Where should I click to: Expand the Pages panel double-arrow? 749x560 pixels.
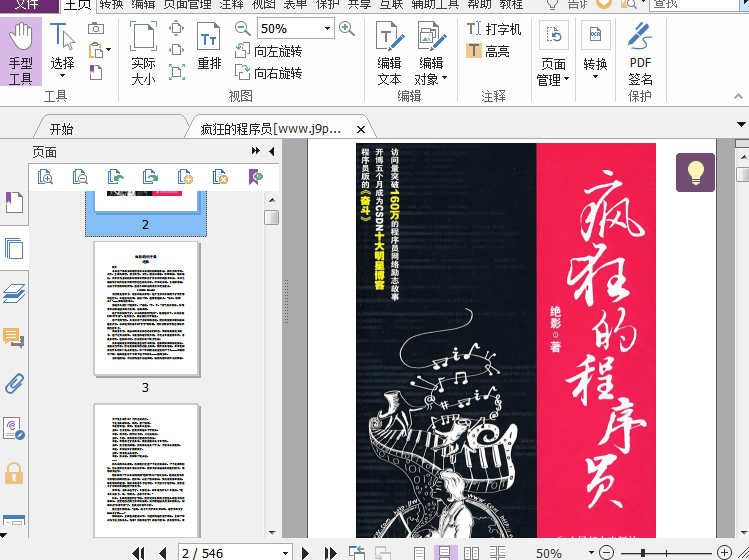(x=256, y=151)
